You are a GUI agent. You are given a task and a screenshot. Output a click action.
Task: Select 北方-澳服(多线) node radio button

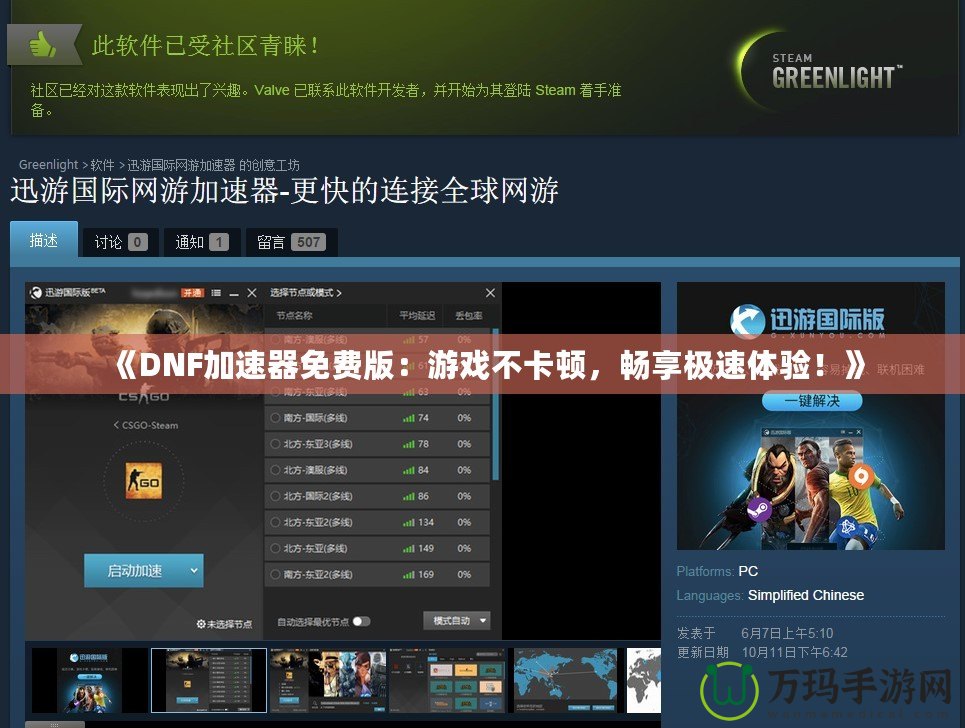click(275, 470)
